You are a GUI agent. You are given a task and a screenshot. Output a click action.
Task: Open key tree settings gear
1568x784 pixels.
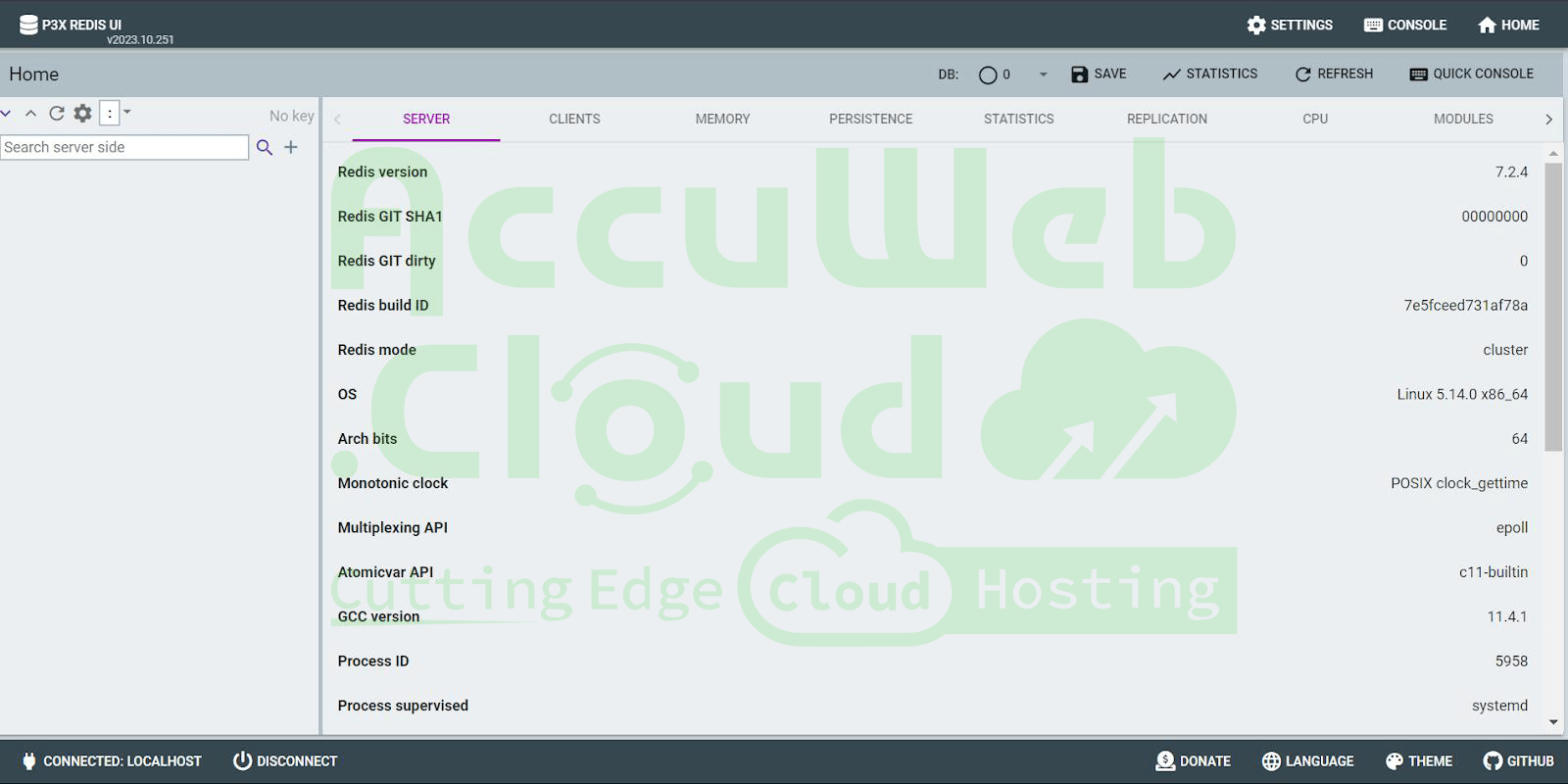coord(83,114)
